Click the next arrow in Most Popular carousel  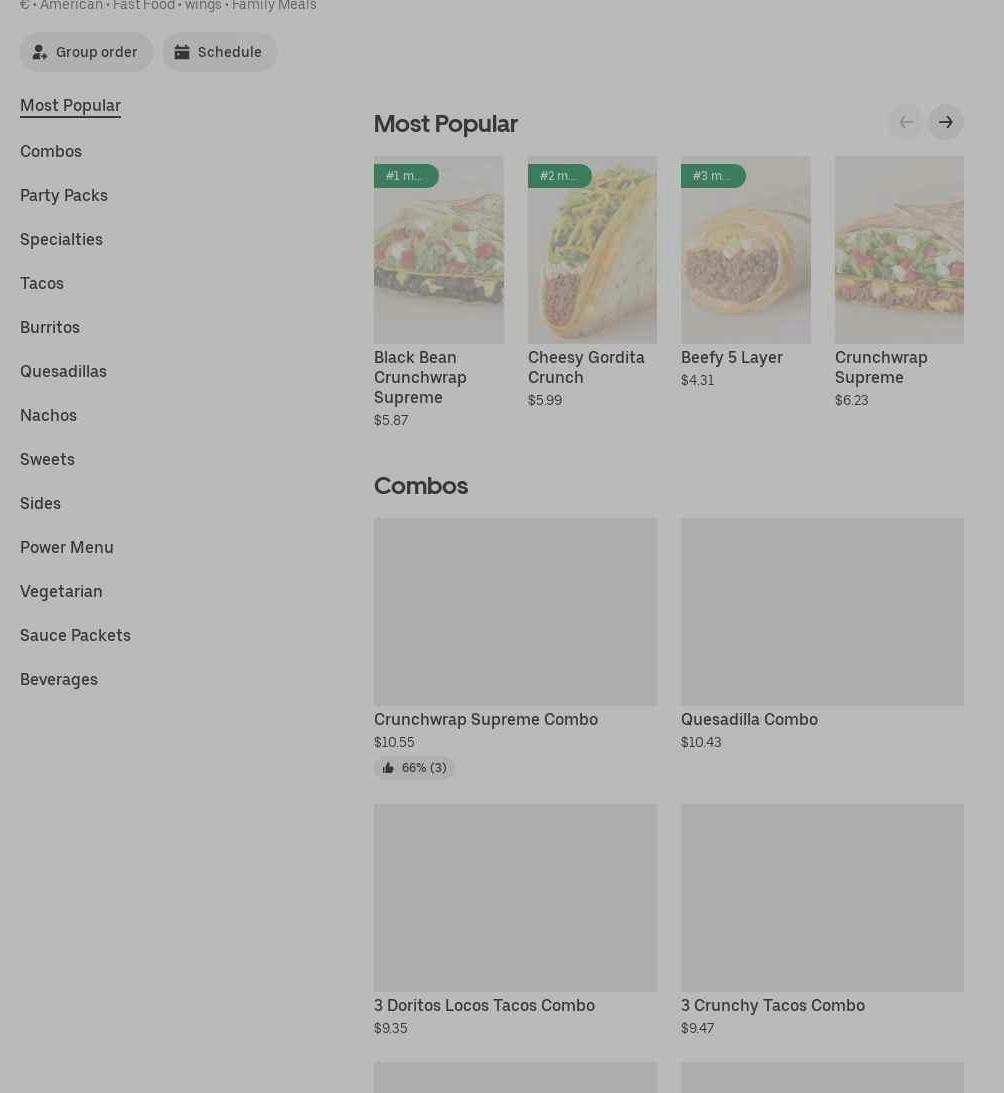945,122
